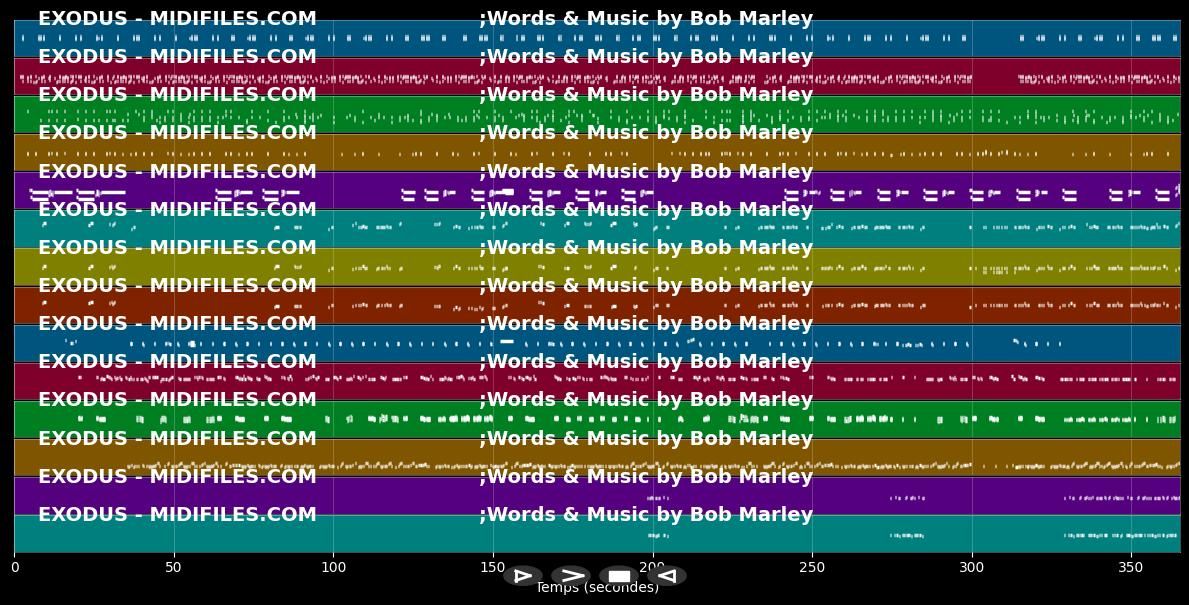Select the nearly empty purple track lane
Screen dimensions: 1189x605
[x=597, y=496]
